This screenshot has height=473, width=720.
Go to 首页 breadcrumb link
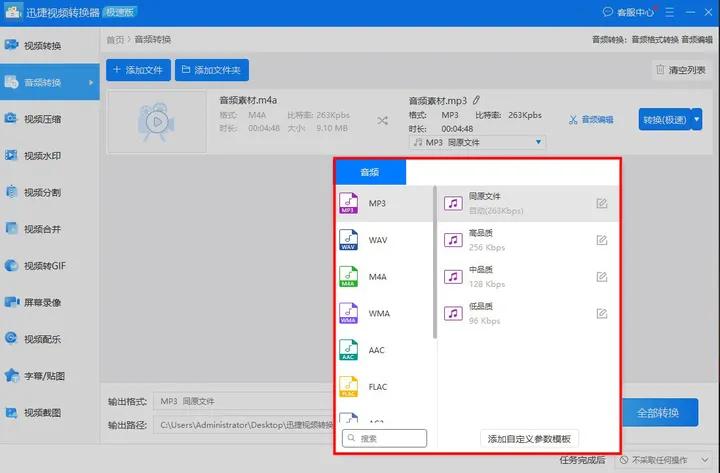tap(115, 40)
